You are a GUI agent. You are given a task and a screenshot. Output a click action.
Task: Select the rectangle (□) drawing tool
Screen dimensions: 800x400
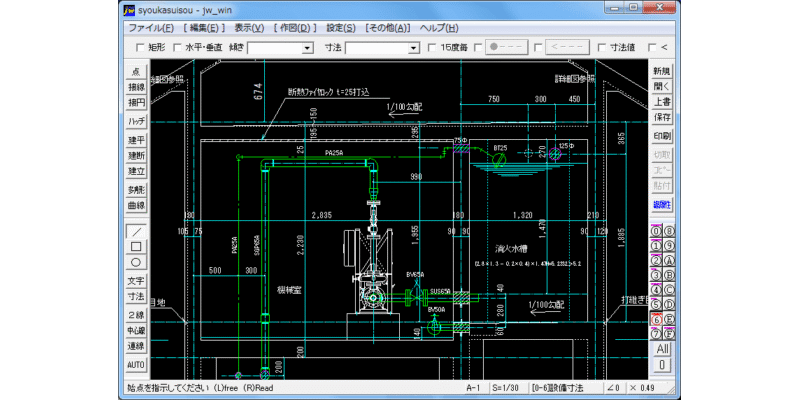click(x=136, y=247)
